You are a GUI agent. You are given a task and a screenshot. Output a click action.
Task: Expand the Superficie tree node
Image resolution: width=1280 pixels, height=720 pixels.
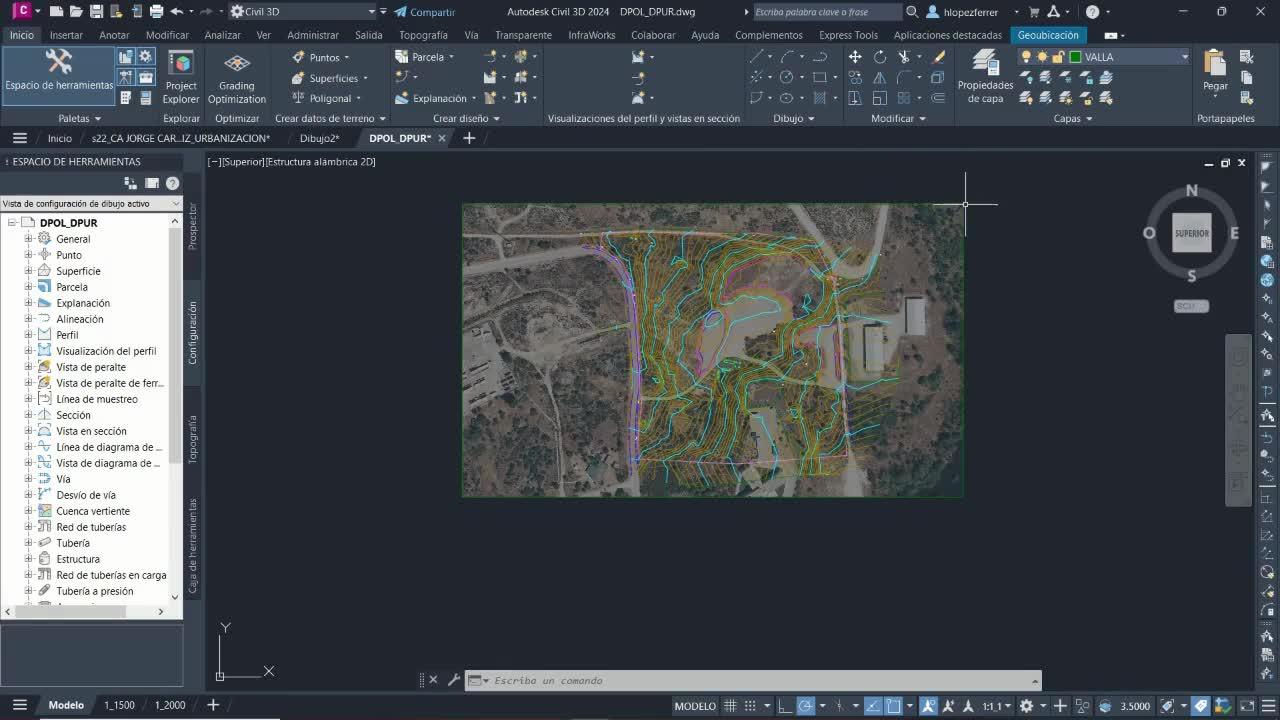[x=29, y=271]
